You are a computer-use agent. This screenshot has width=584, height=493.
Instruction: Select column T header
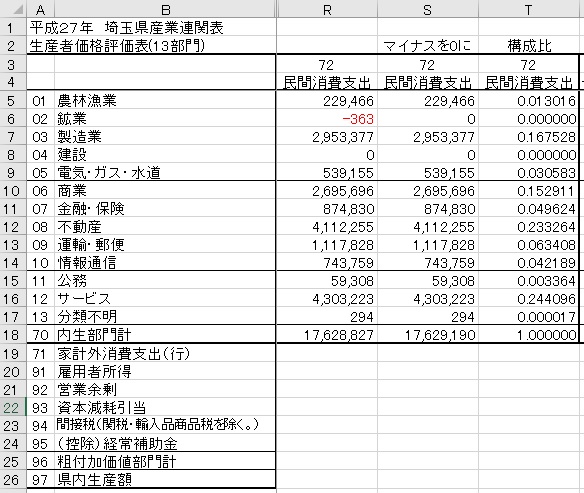(529, 9)
